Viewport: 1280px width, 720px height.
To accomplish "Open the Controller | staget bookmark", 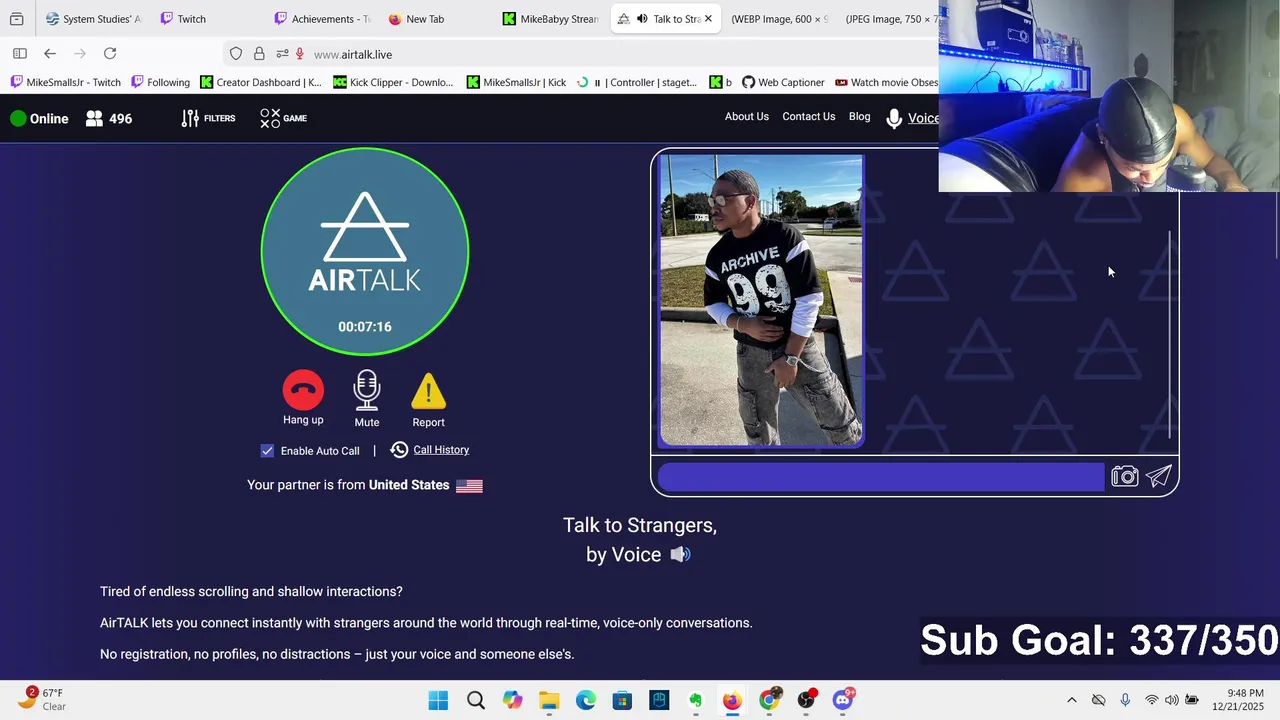I will 637,83.
